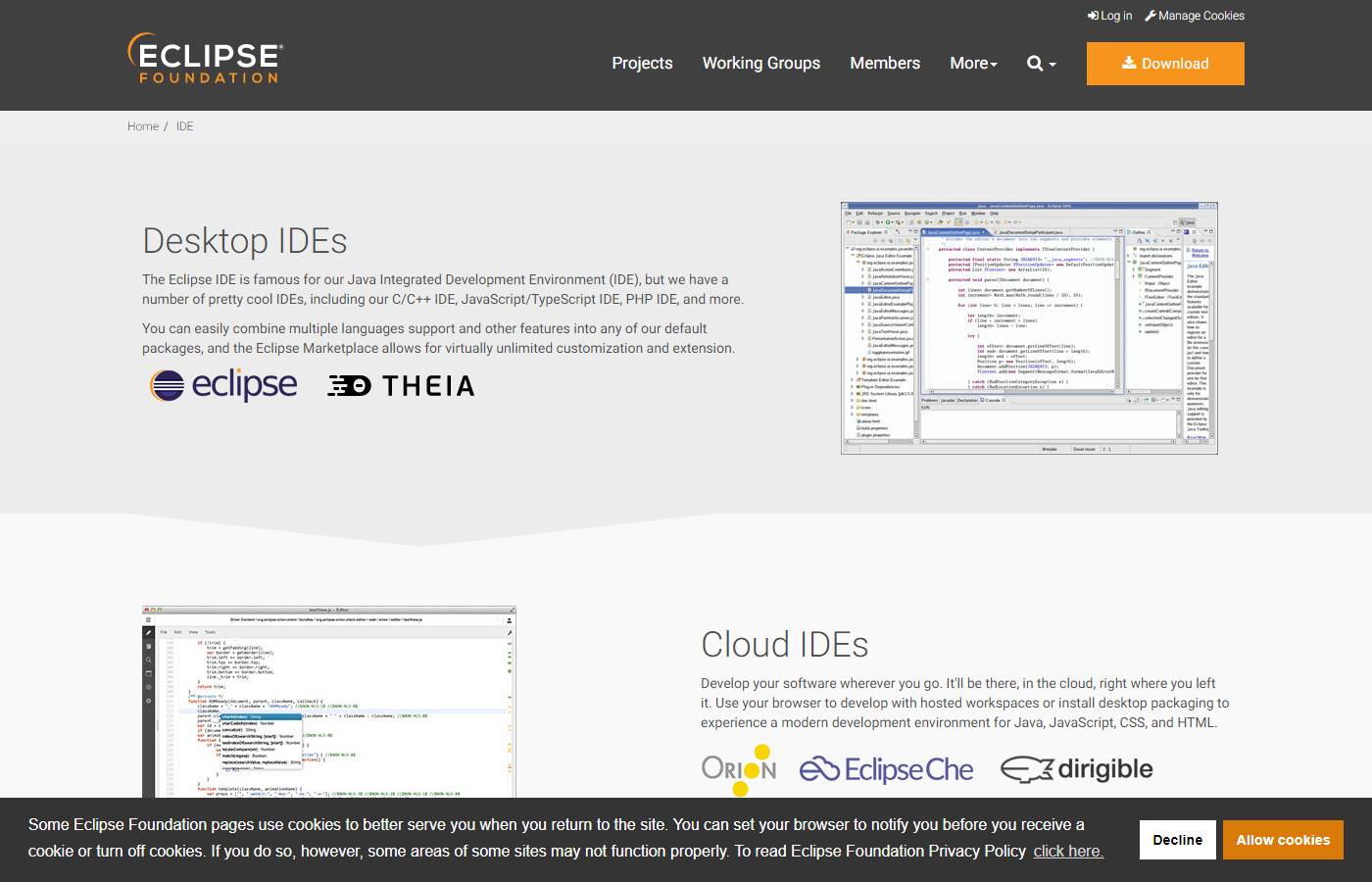1372x882 pixels.
Task: Open the Projects menu item
Action: click(642, 63)
